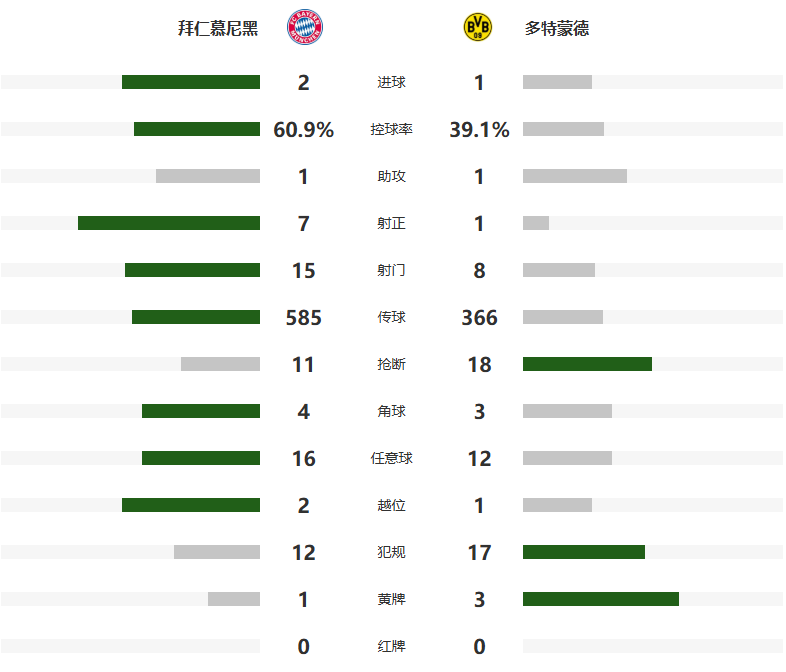Click the Bayern Munich club crest
This screenshot has width=786, height=672.
tap(304, 28)
